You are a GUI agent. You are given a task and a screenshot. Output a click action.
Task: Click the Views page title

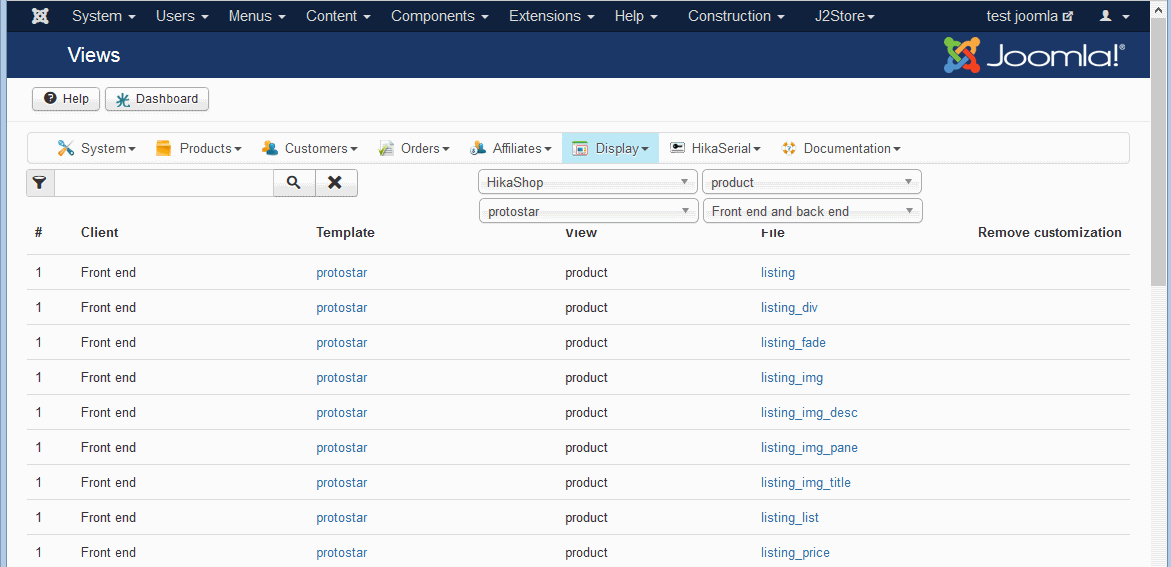(x=93, y=55)
